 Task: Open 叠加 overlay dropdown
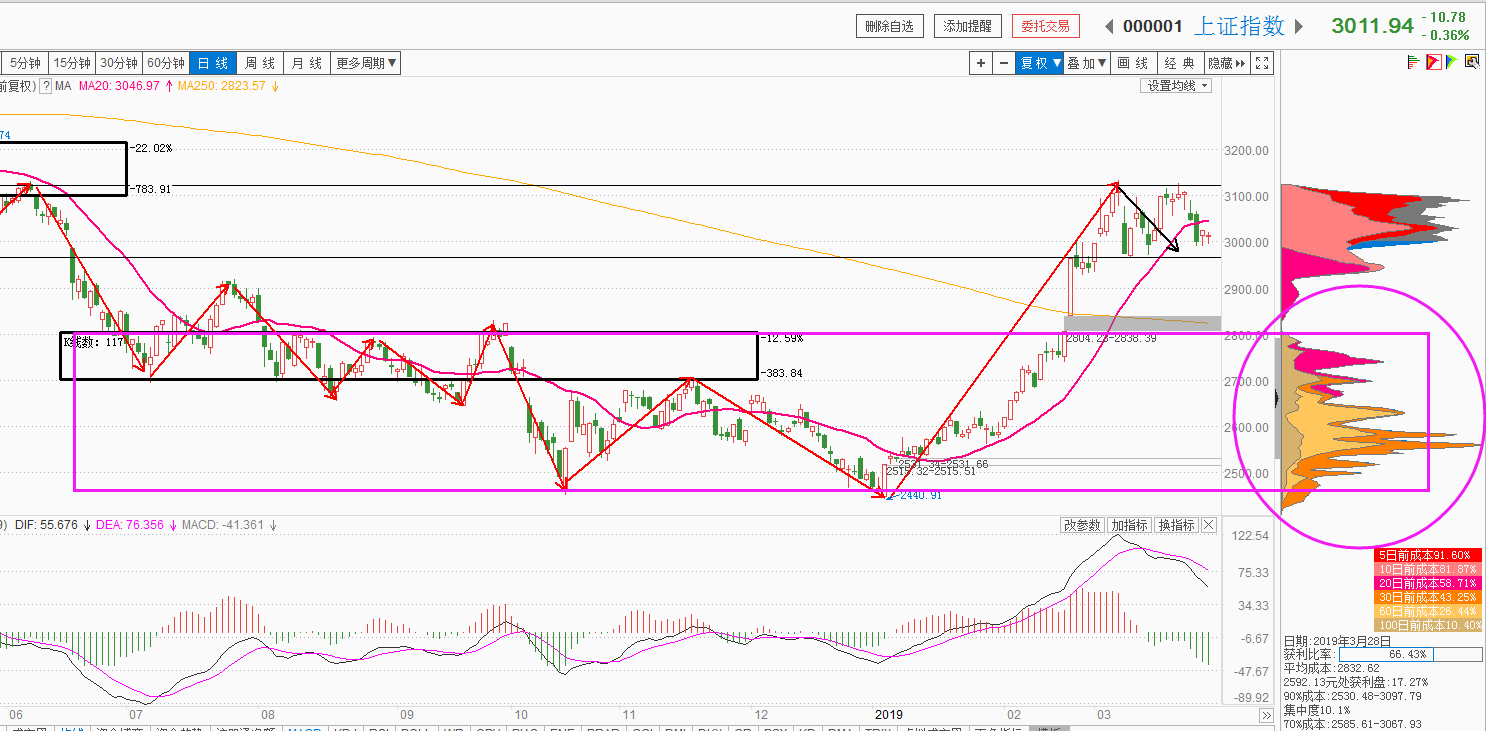pos(1087,63)
